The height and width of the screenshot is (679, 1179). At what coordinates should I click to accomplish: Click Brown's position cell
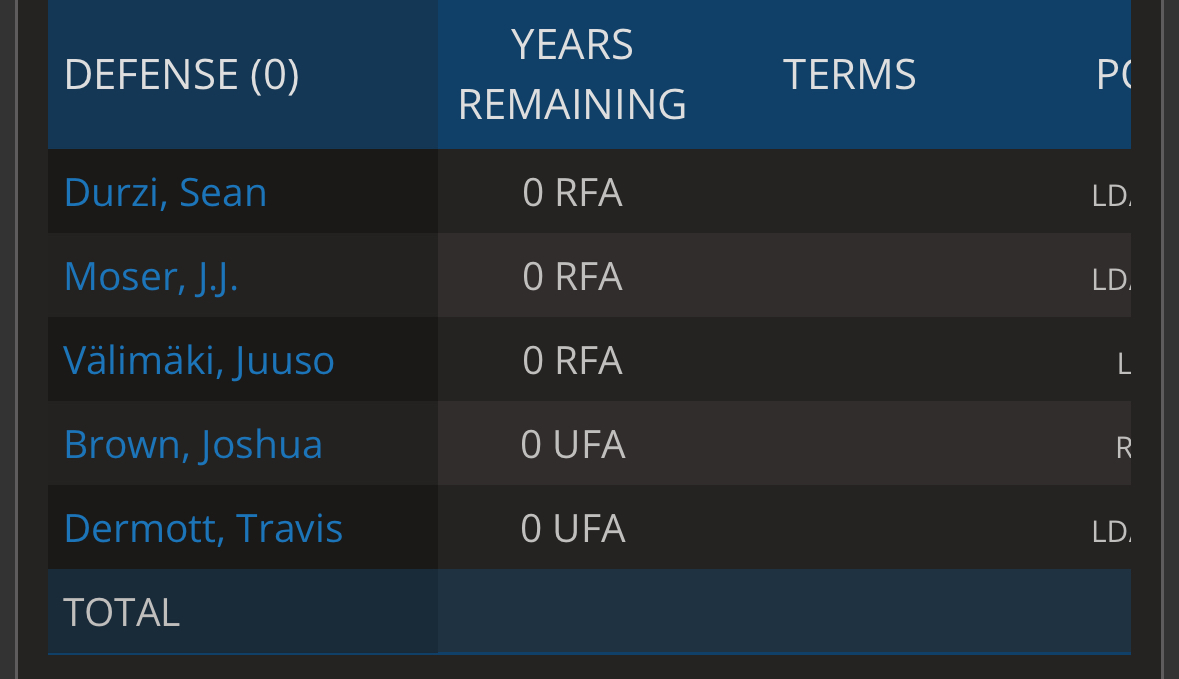tap(1123, 448)
